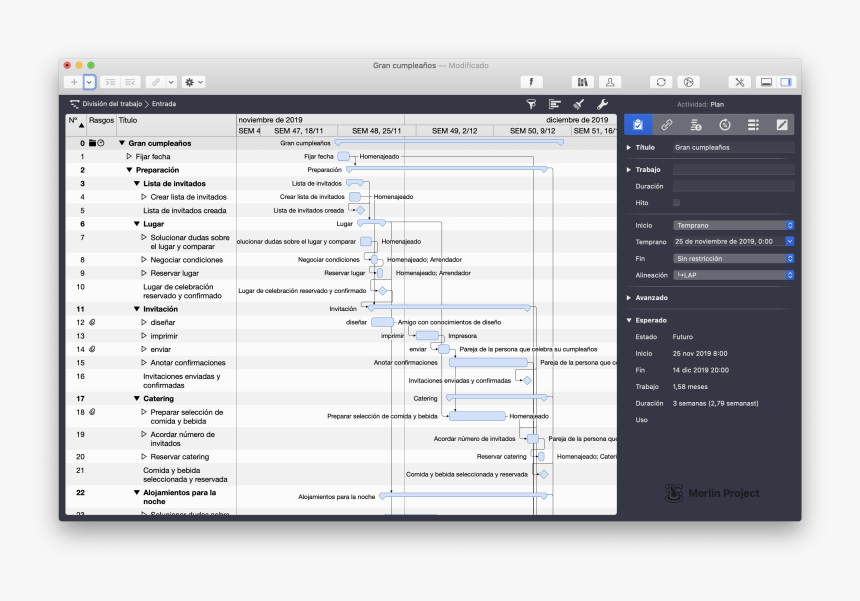
Task: Select the progress percent inspector tab
Action: [x=725, y=125]
